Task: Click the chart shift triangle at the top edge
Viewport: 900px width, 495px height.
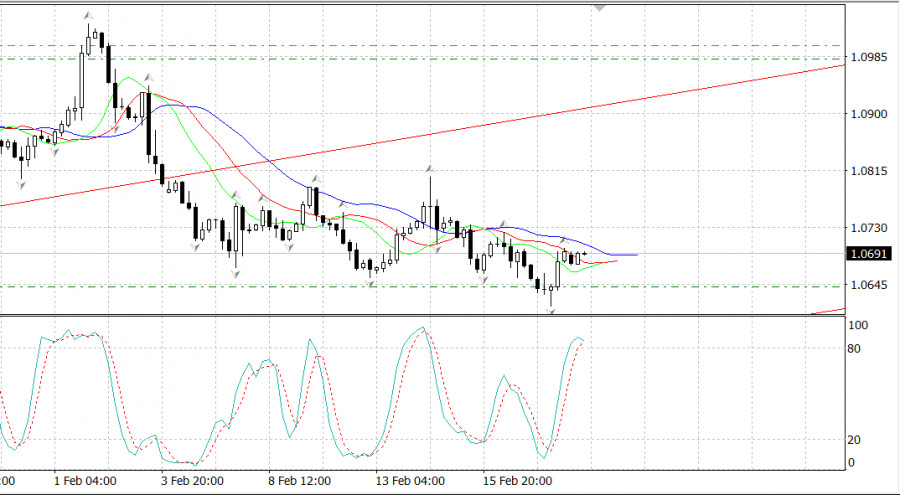Action: 600,7
